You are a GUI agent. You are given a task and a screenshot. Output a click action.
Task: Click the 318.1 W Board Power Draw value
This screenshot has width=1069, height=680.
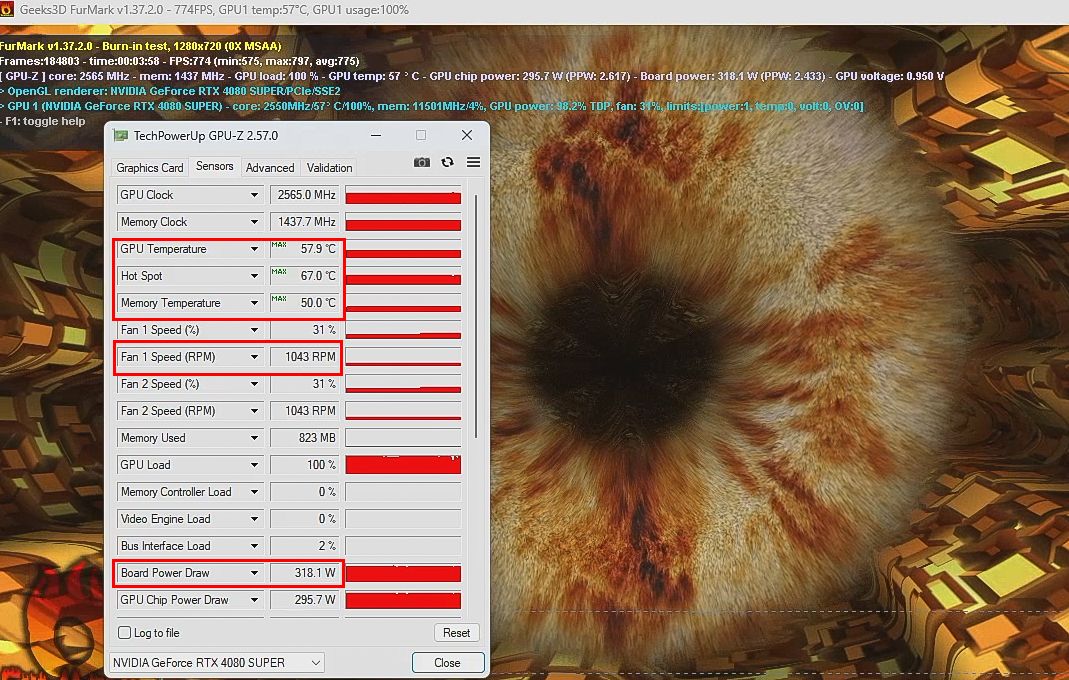pyautogui.click(x=304, y=573)
